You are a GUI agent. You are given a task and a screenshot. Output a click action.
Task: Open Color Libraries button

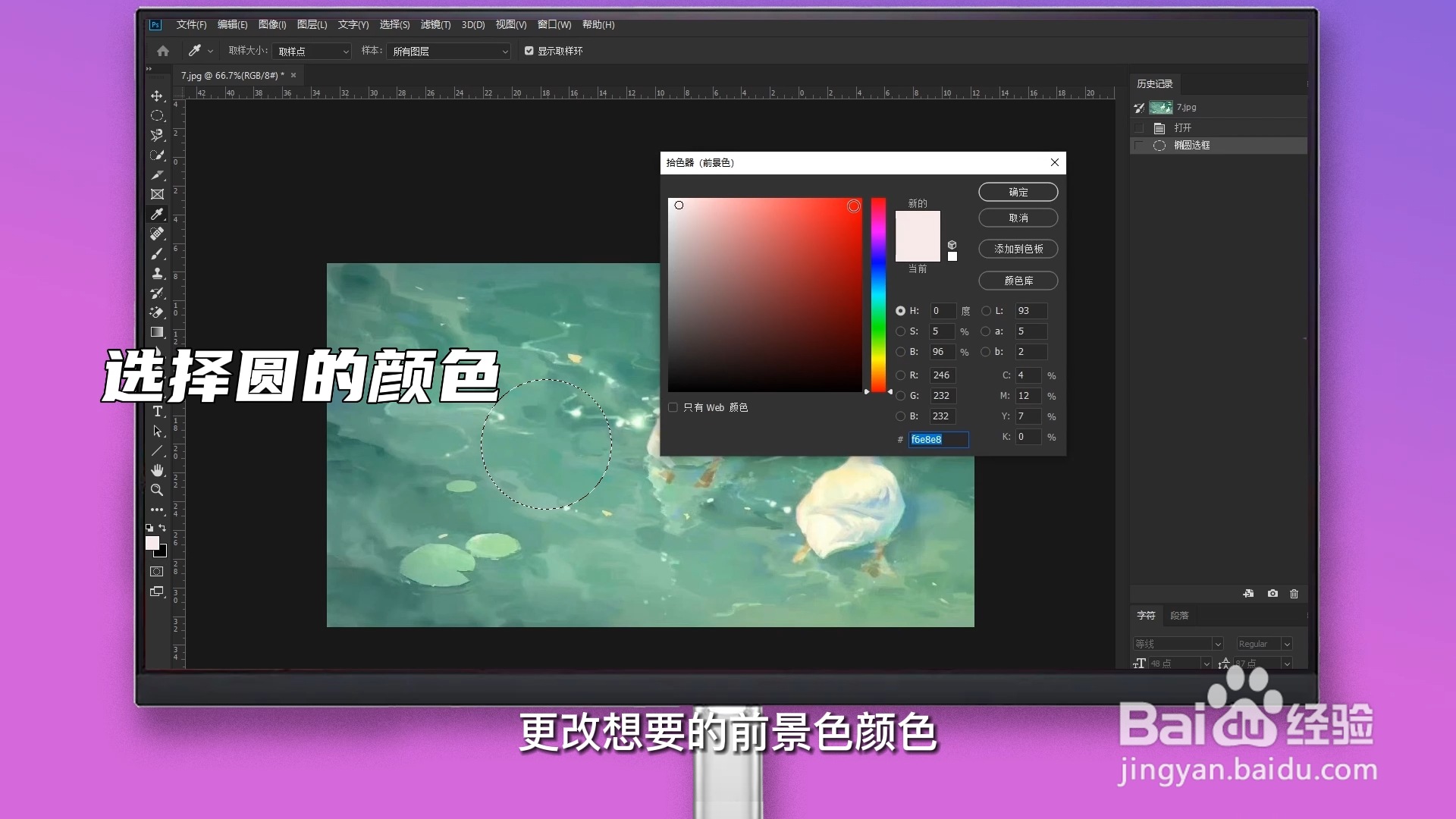[x=1018, y=281]
